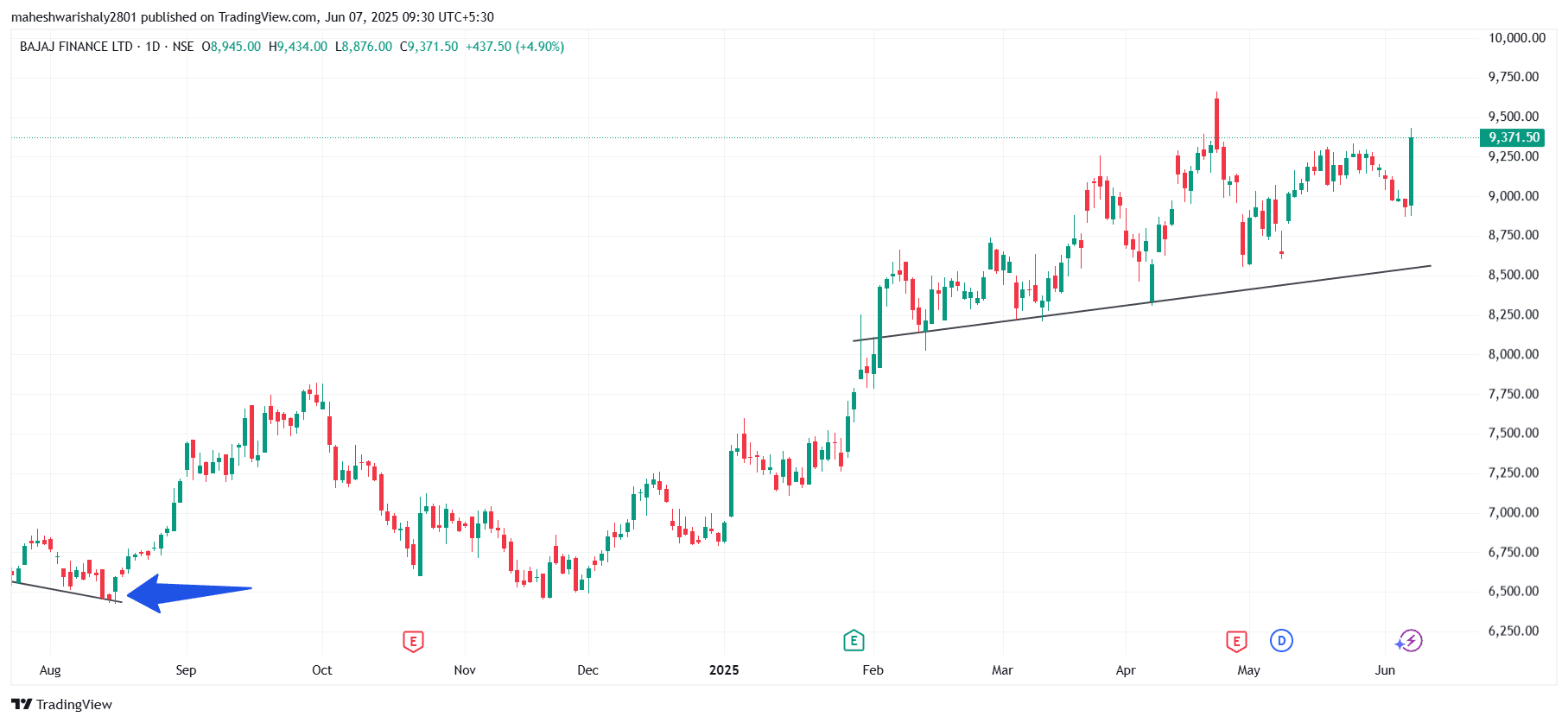This screenshot has height=723, width=1568.
Task: Click the 8,250.00 price axis label
Action: pyautogui.click(x=1514, y=314)
